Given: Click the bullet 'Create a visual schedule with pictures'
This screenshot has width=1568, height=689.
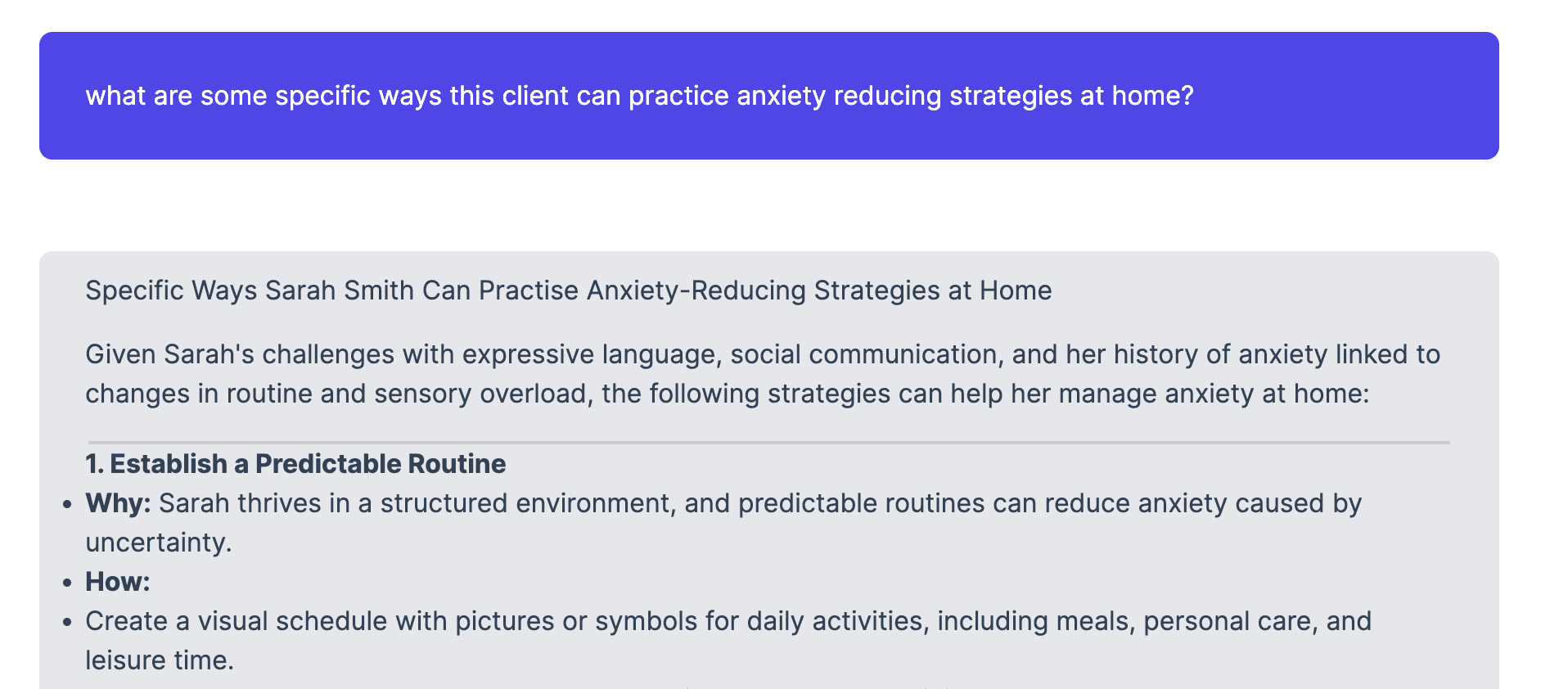Looking at the screenshot, I should [728, 641].
